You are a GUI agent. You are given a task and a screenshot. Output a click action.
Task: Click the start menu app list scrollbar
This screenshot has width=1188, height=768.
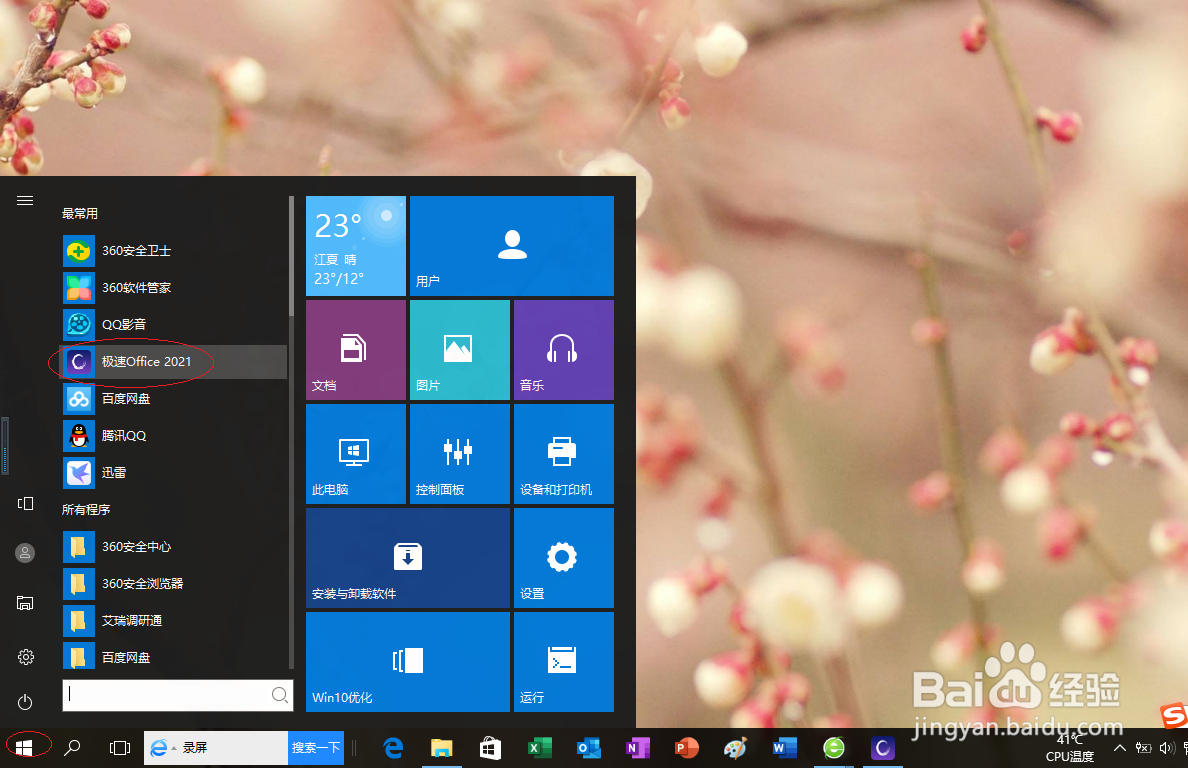coord(291,258)
